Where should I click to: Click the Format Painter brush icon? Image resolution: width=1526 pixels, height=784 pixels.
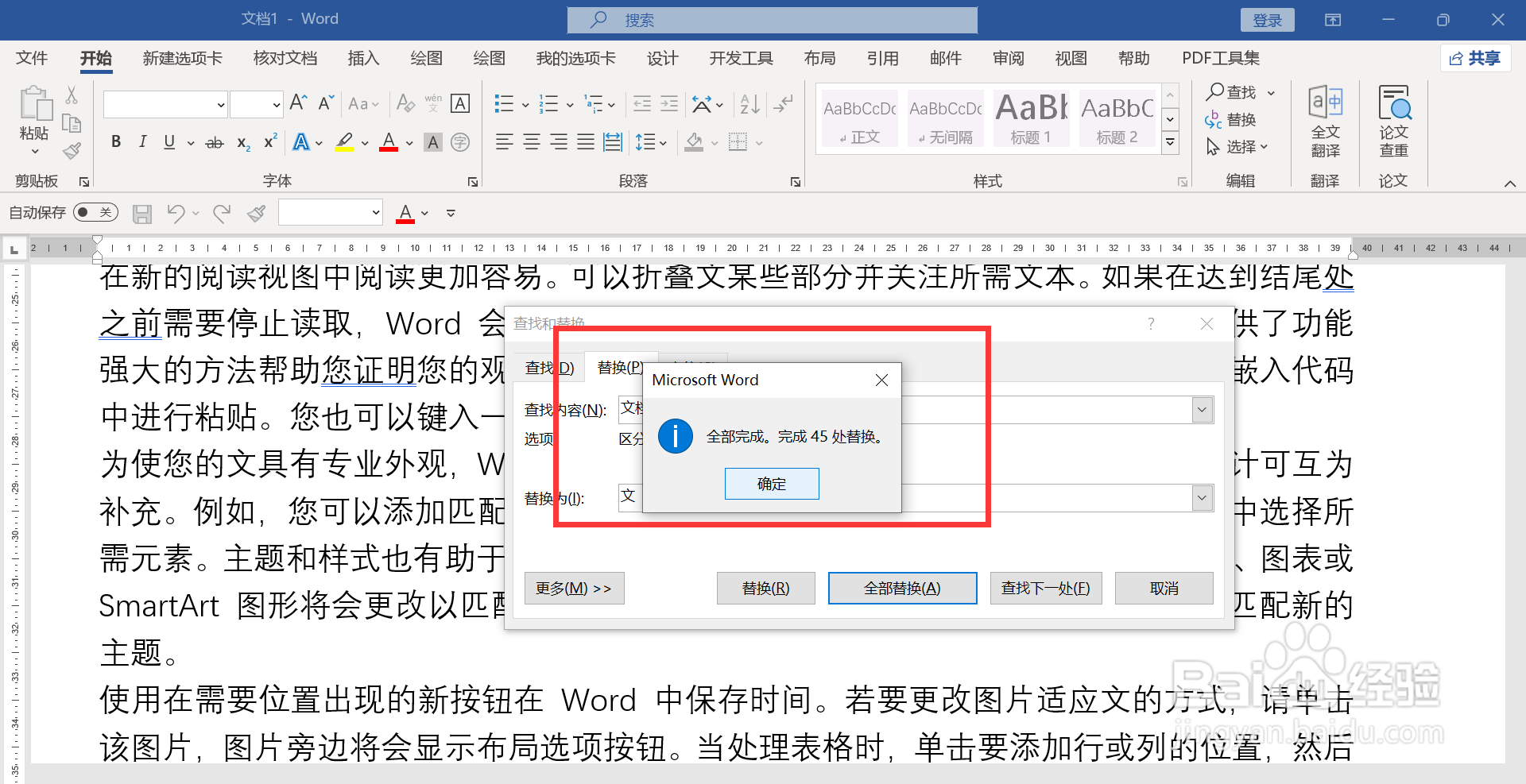72,151
